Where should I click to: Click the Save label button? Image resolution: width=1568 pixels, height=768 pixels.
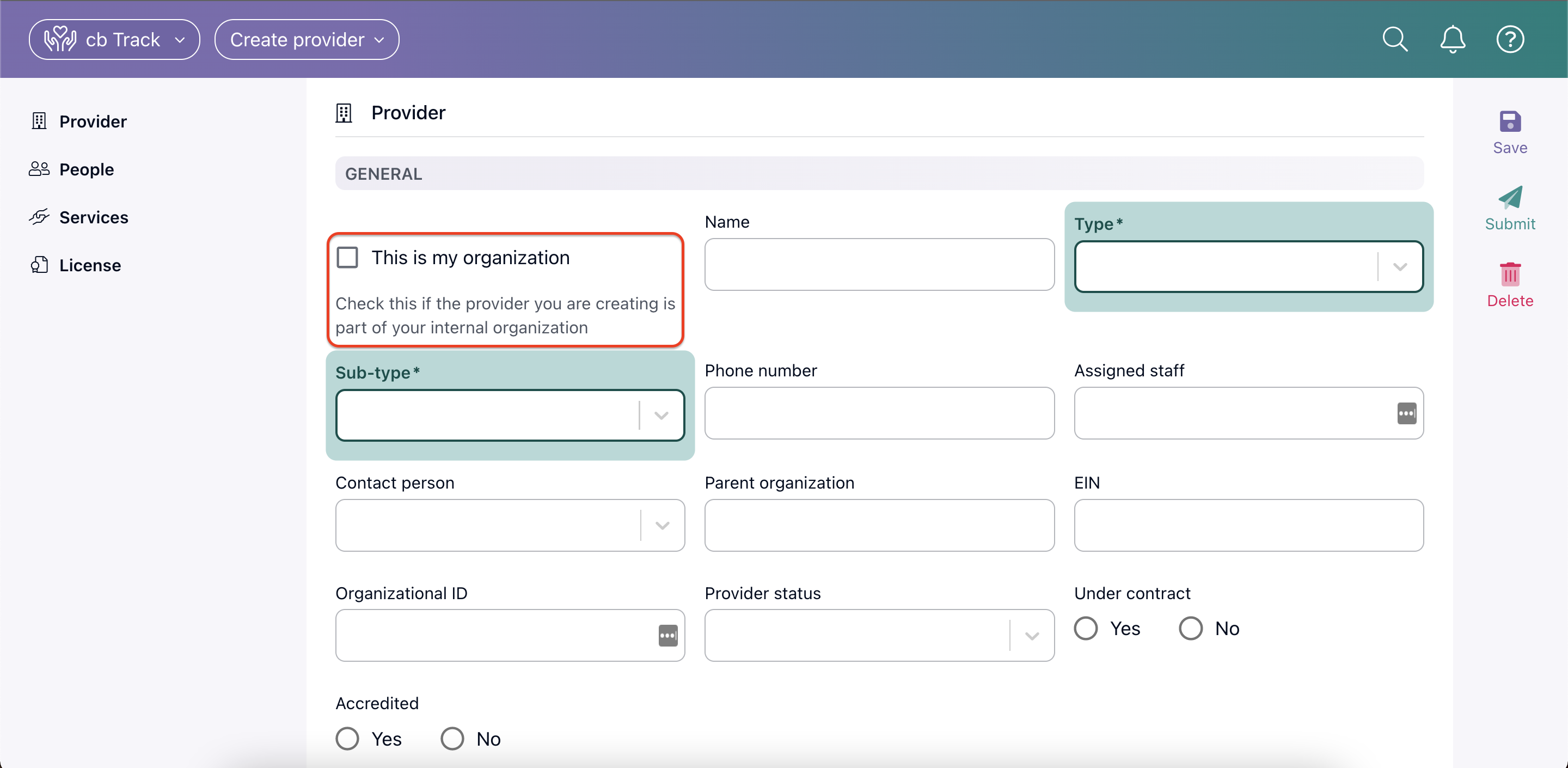[x=1510, y=148]
